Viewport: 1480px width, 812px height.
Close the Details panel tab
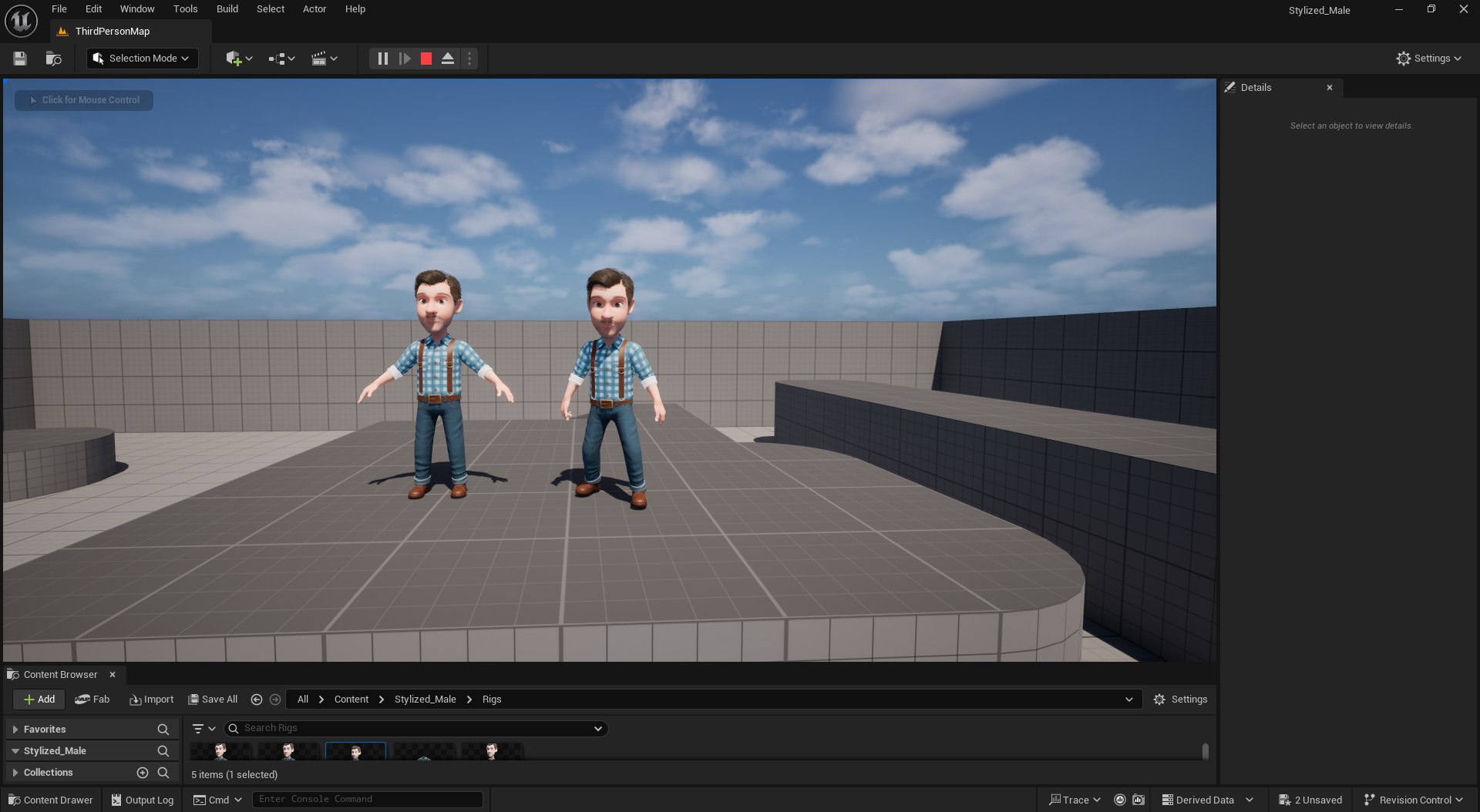pyautogui.click(x=1329, y=88)
